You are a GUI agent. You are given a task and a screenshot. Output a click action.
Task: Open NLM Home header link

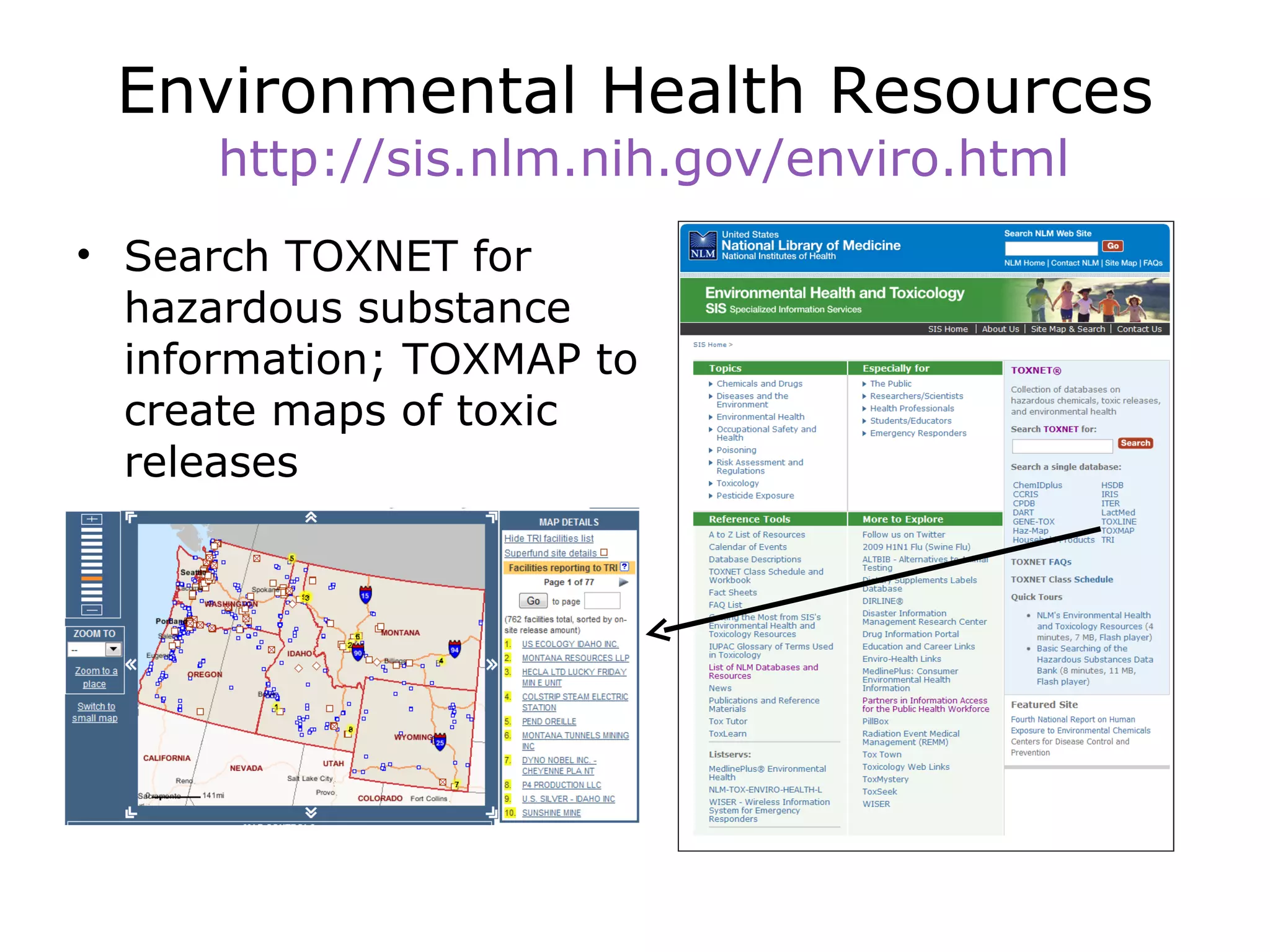1024,263
